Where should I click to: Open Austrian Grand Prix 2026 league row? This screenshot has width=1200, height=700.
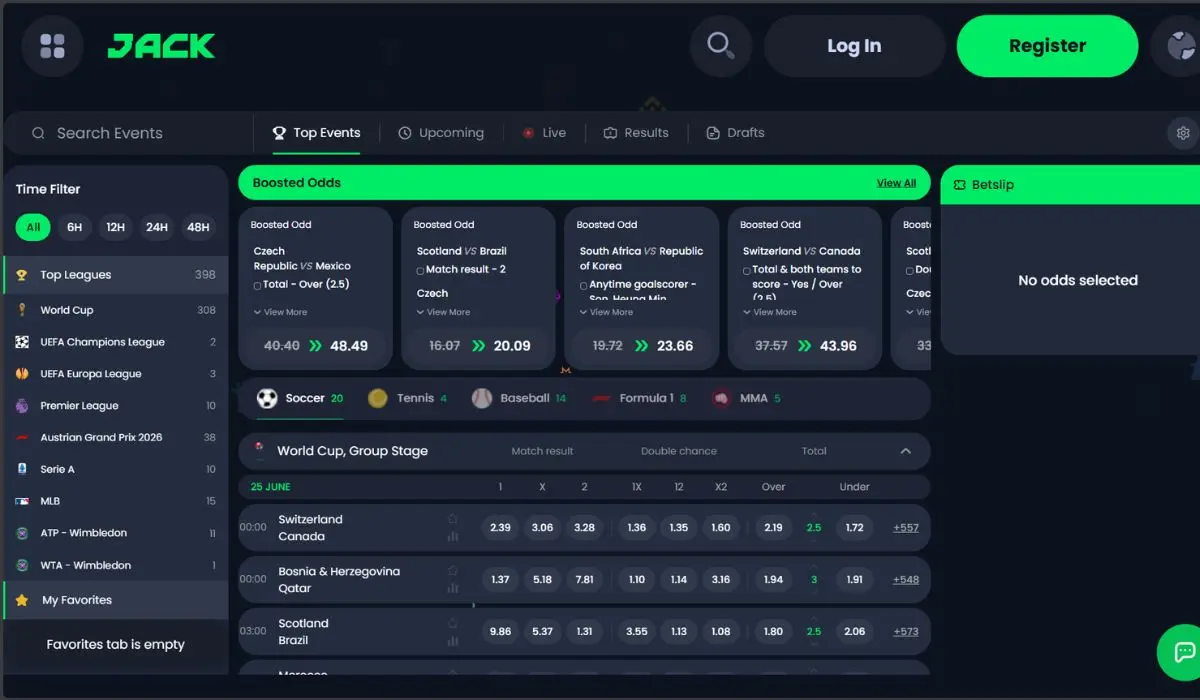(116, 437)
